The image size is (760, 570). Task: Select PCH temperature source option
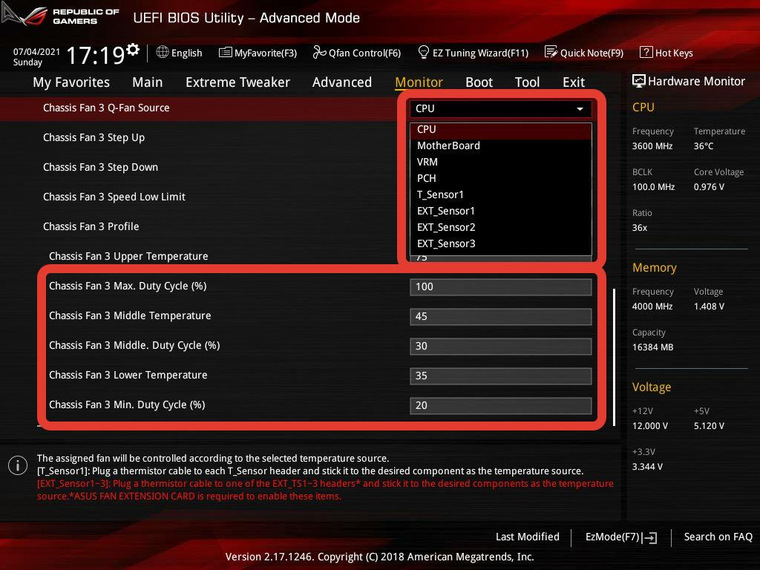[501, 178]
